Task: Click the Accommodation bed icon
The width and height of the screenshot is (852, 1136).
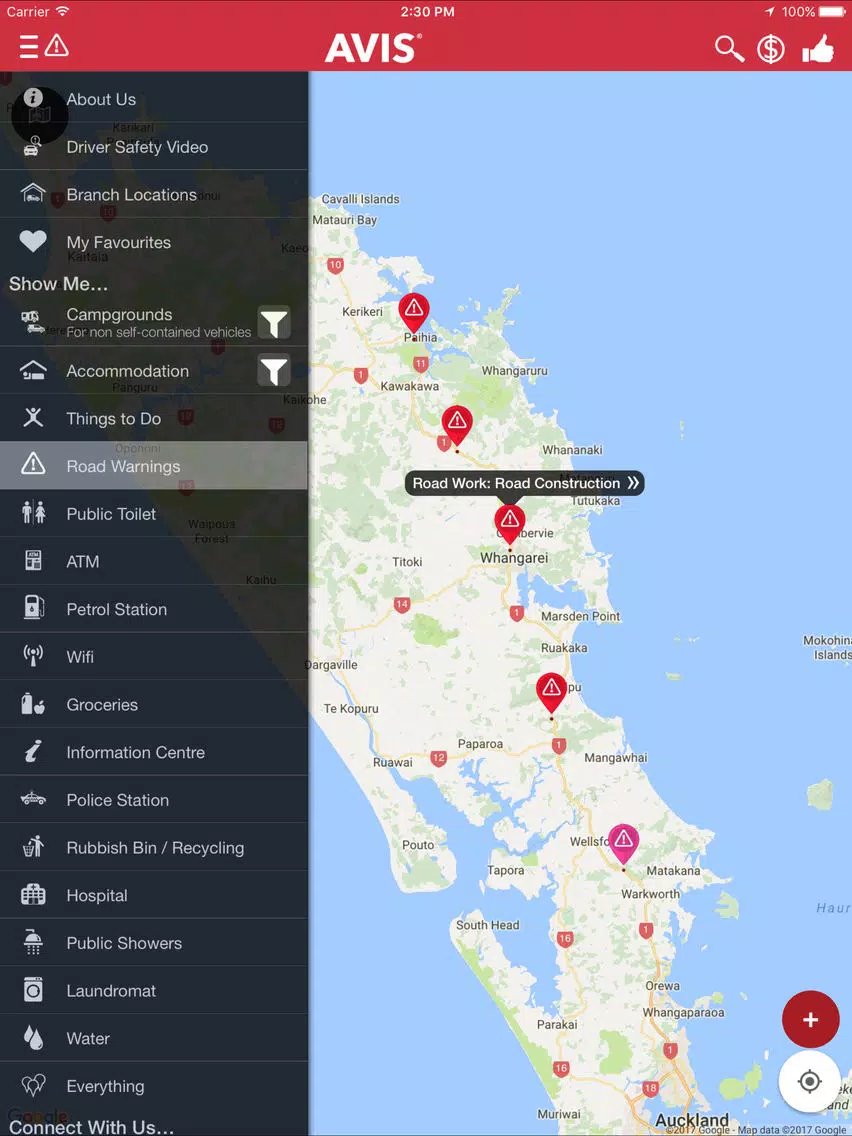Action: 33,370
